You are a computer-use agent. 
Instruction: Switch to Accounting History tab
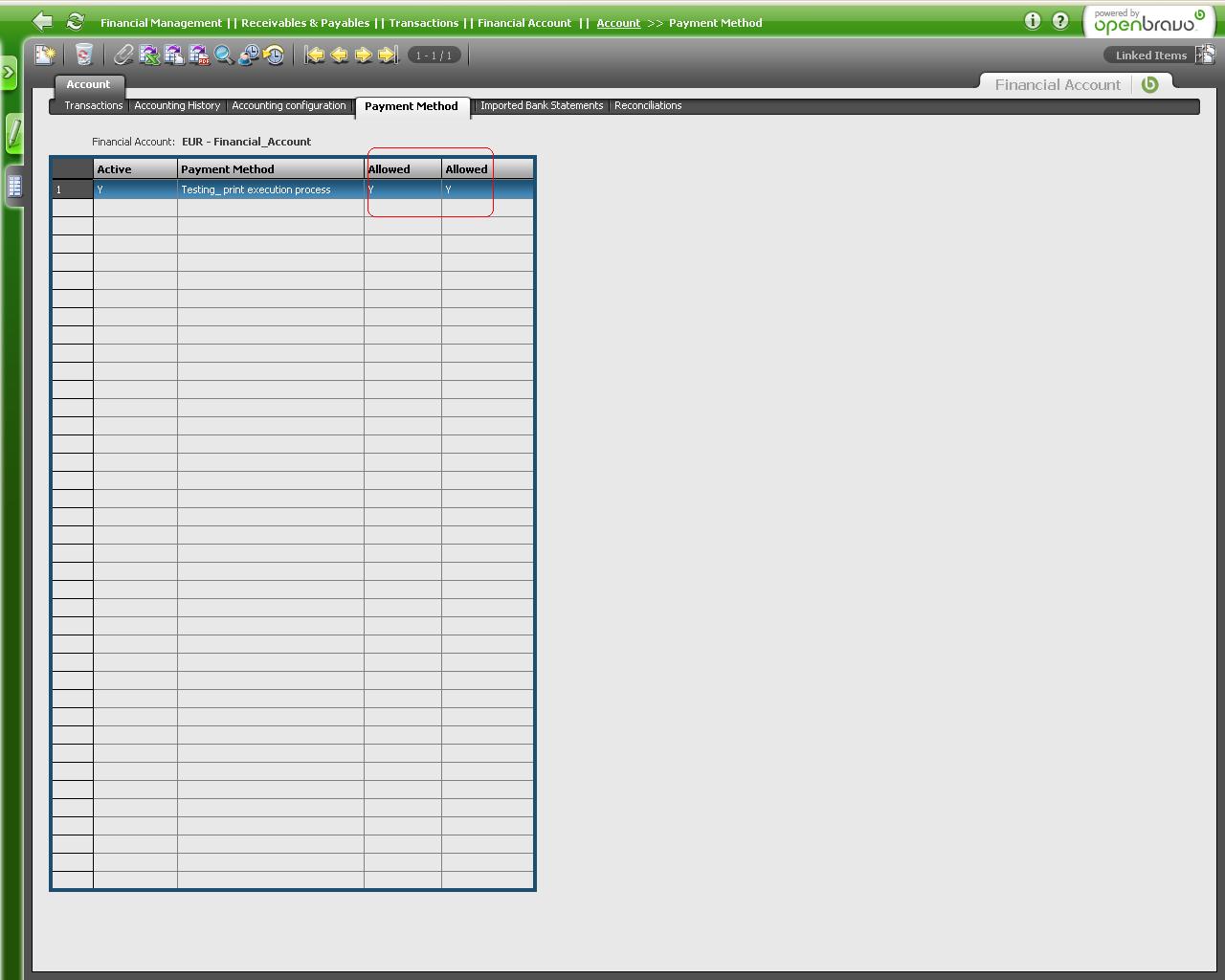177,105
